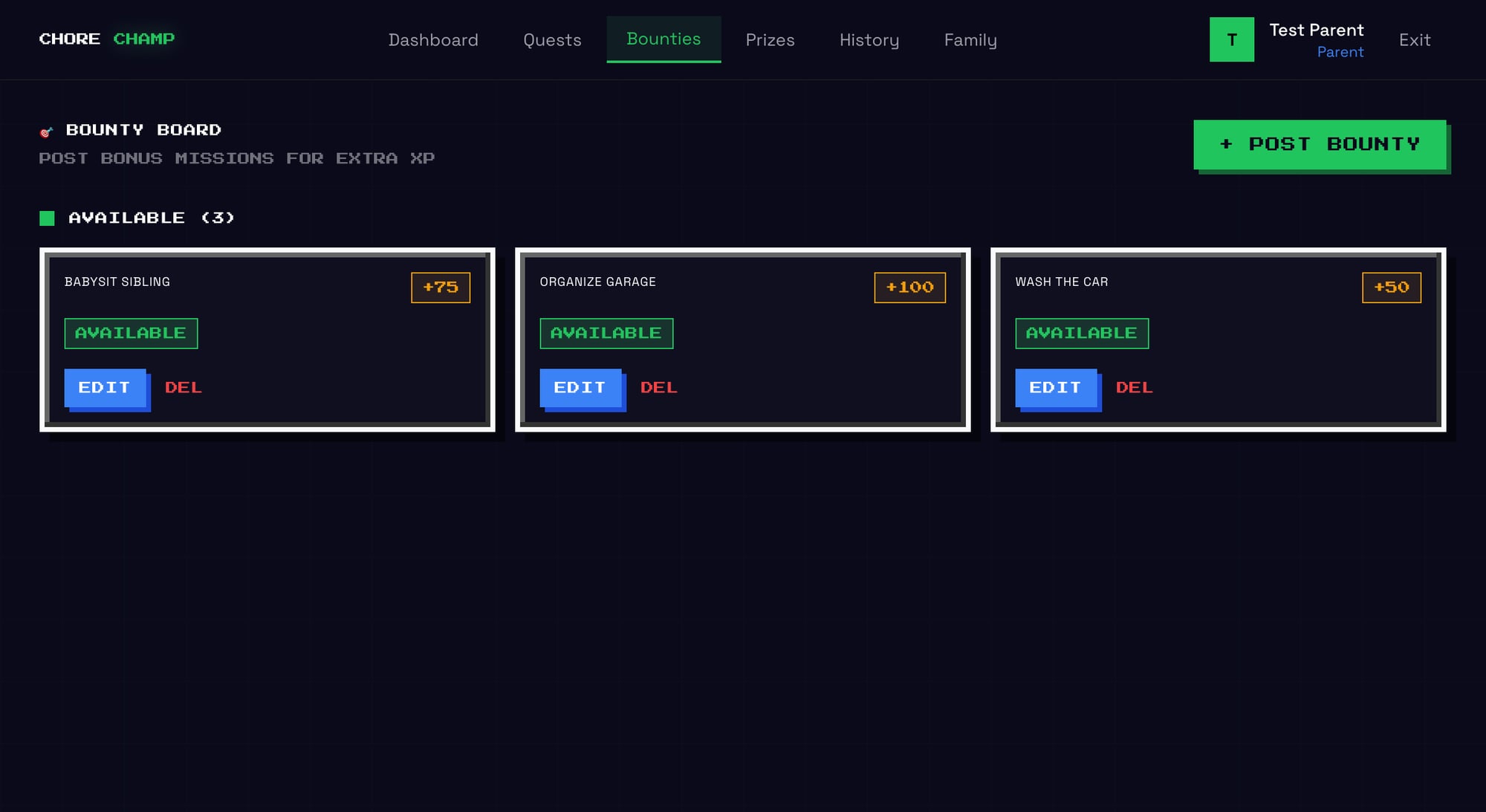The height and width of the screenshot is (812, 1486).
Task: Click the T avatar icon in the header
Action: pyautogui.click(x=1232, y=39)
